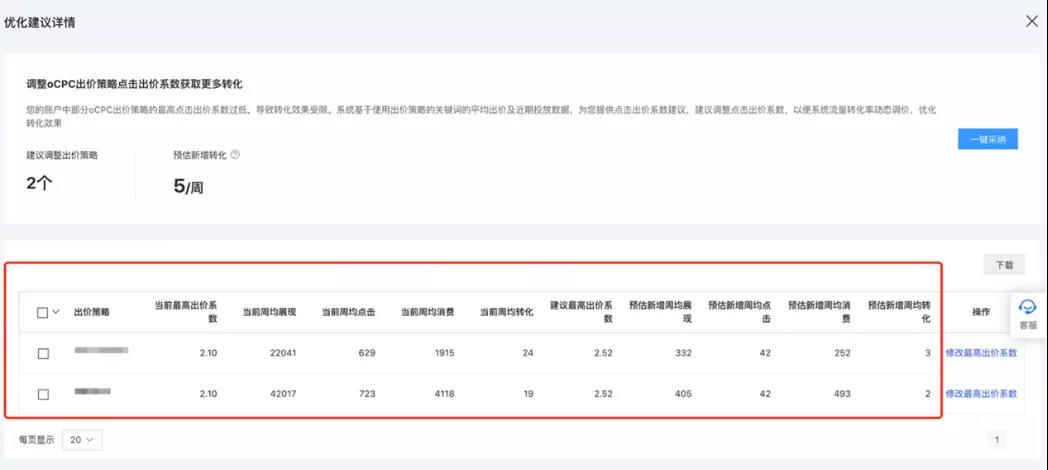The image size is (1048, 470).
Task: Click the 当前周均展现 column header
Action: [x=269, y=312]
